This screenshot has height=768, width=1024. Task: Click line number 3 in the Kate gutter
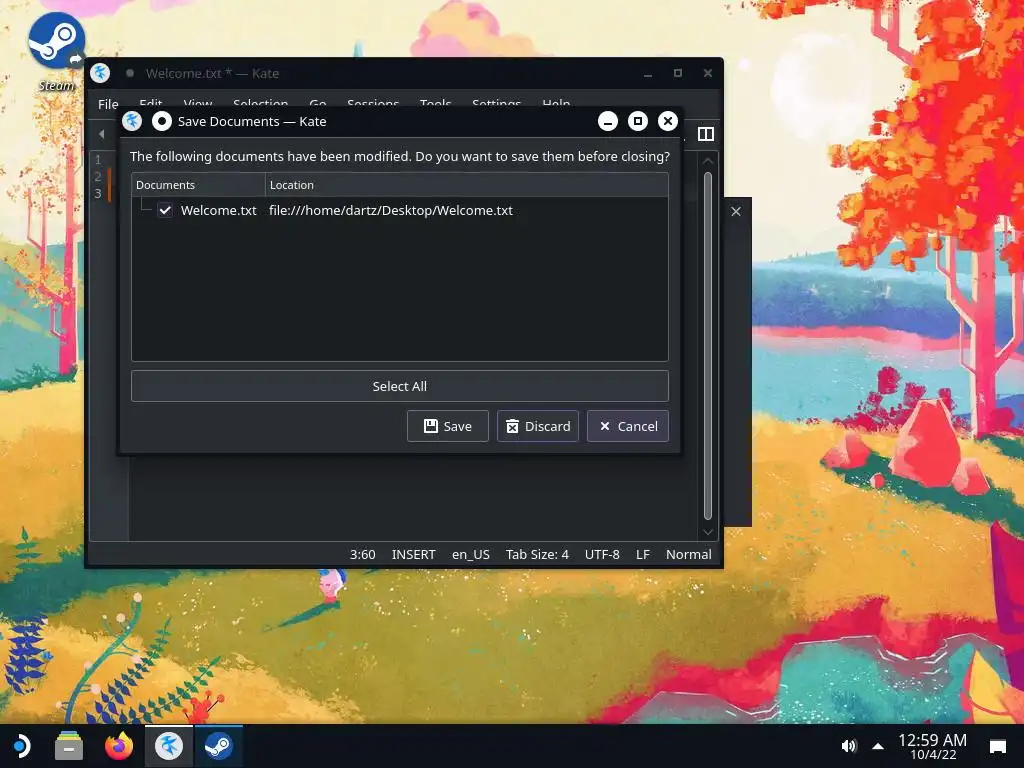[x=98, y=193]
